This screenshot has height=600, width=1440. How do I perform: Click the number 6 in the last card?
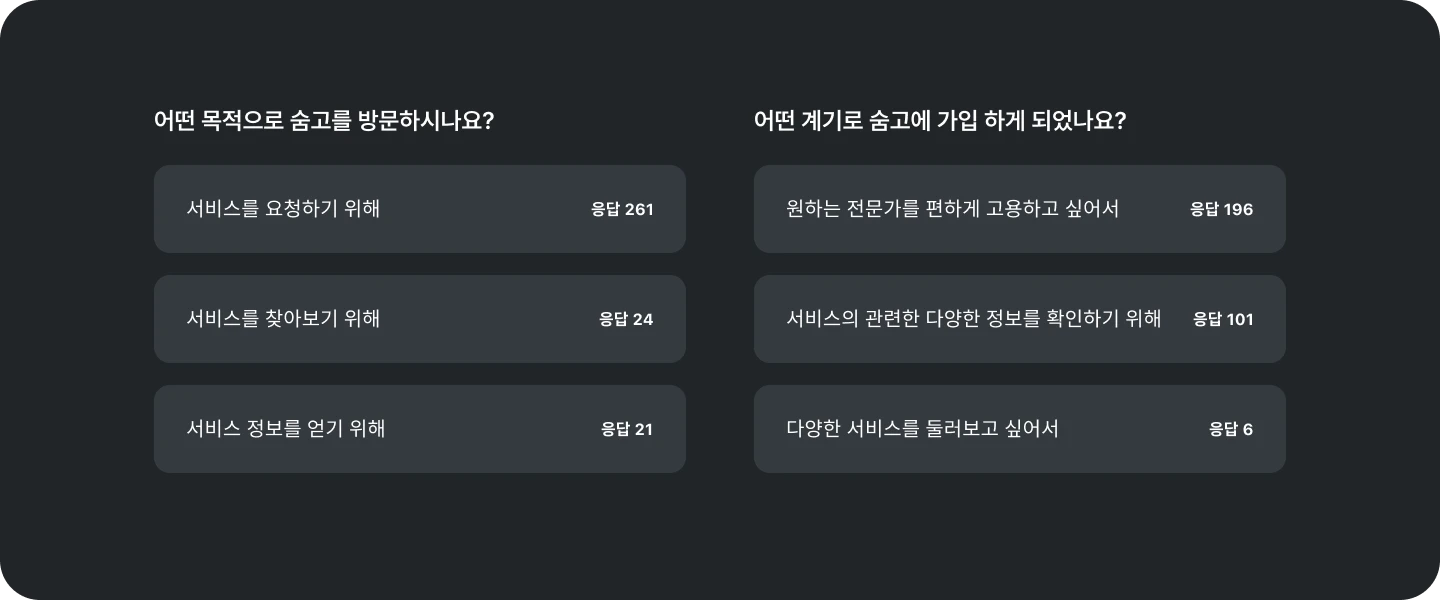[1247, 429]
